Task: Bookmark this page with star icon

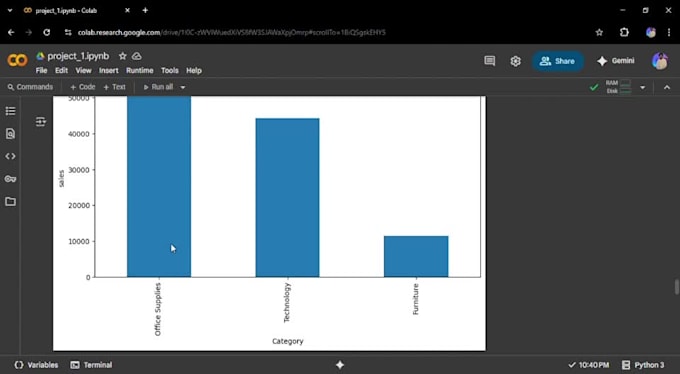Action: [599, 33]
